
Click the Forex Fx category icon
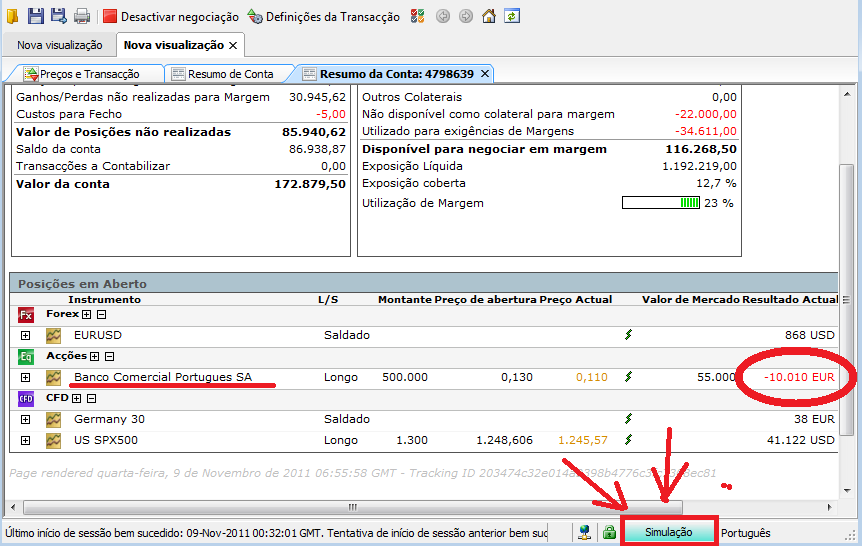(x=26, y=315)
